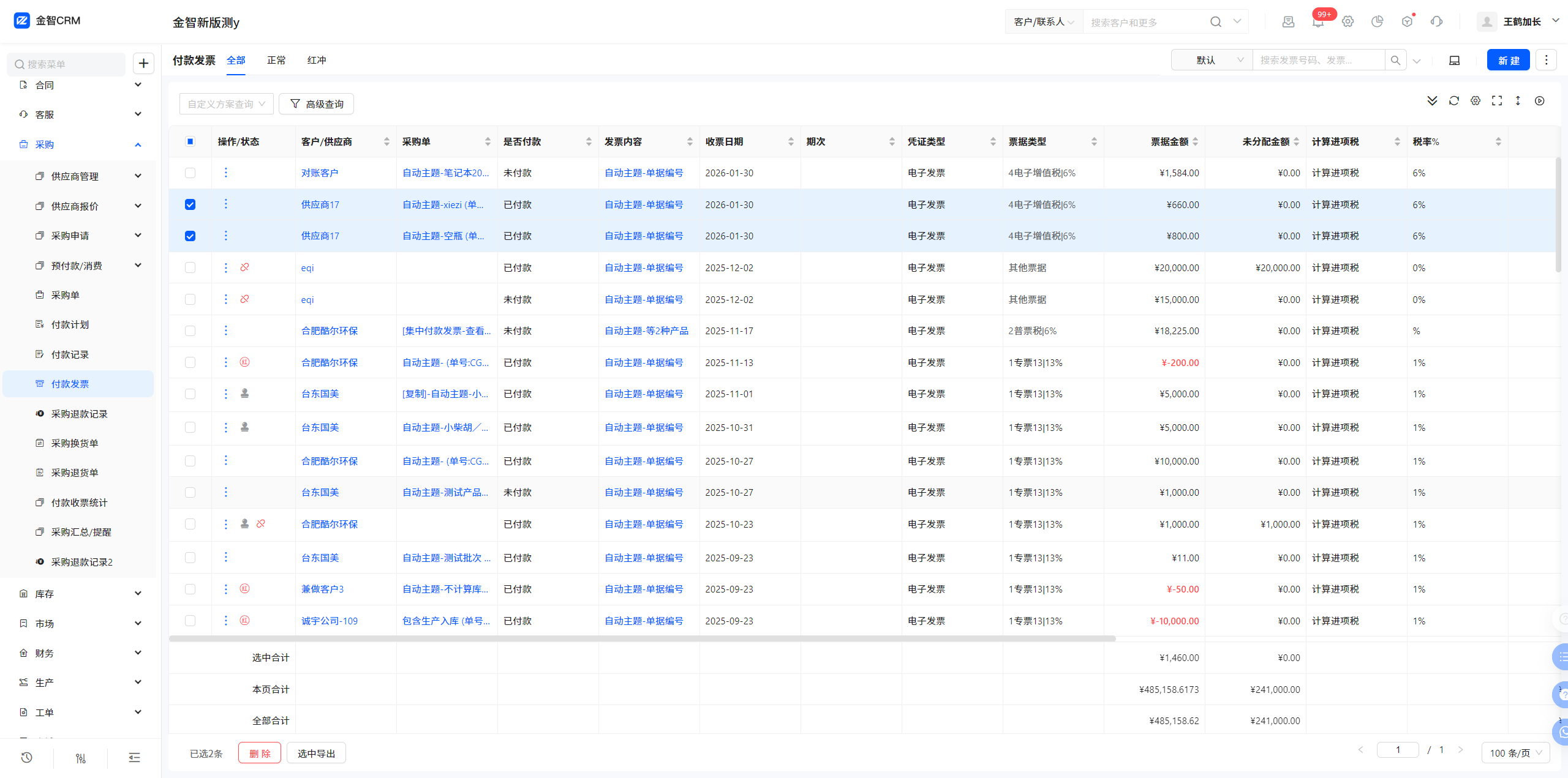Click the 删除 button
Image resolution: width=1568 pixels, height=778 pixels.
(x=260, y=753)
